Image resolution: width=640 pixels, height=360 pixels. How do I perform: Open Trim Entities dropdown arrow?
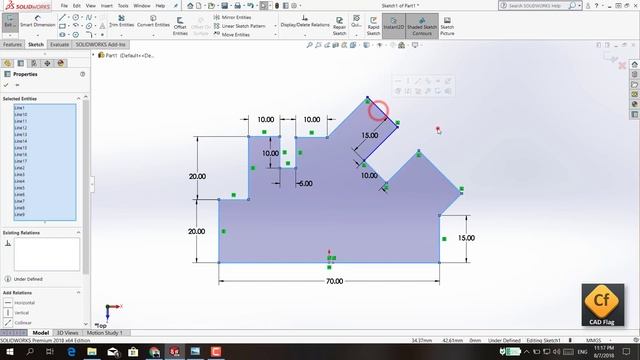122,35
